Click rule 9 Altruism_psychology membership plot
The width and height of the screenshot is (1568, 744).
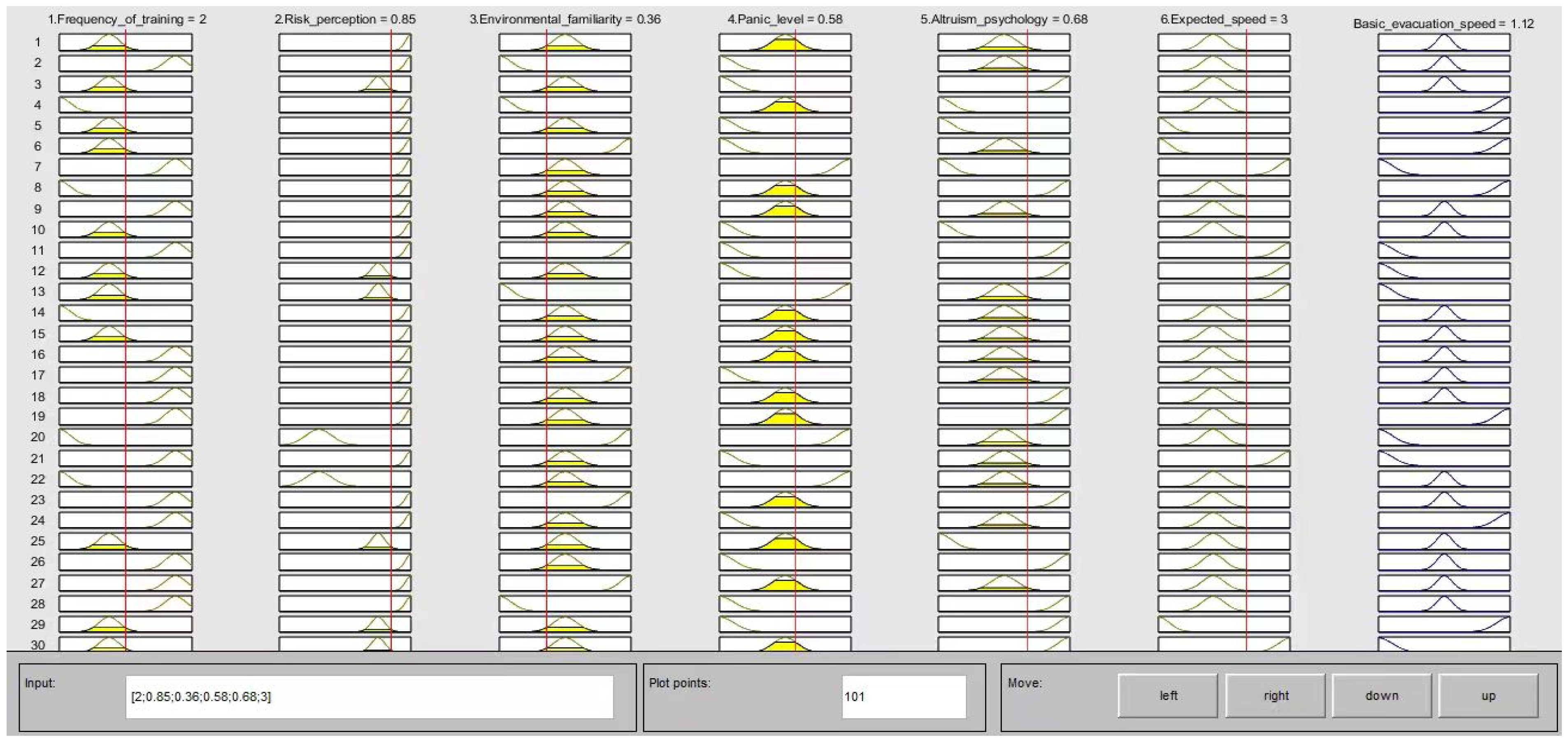click(1004, 208)
